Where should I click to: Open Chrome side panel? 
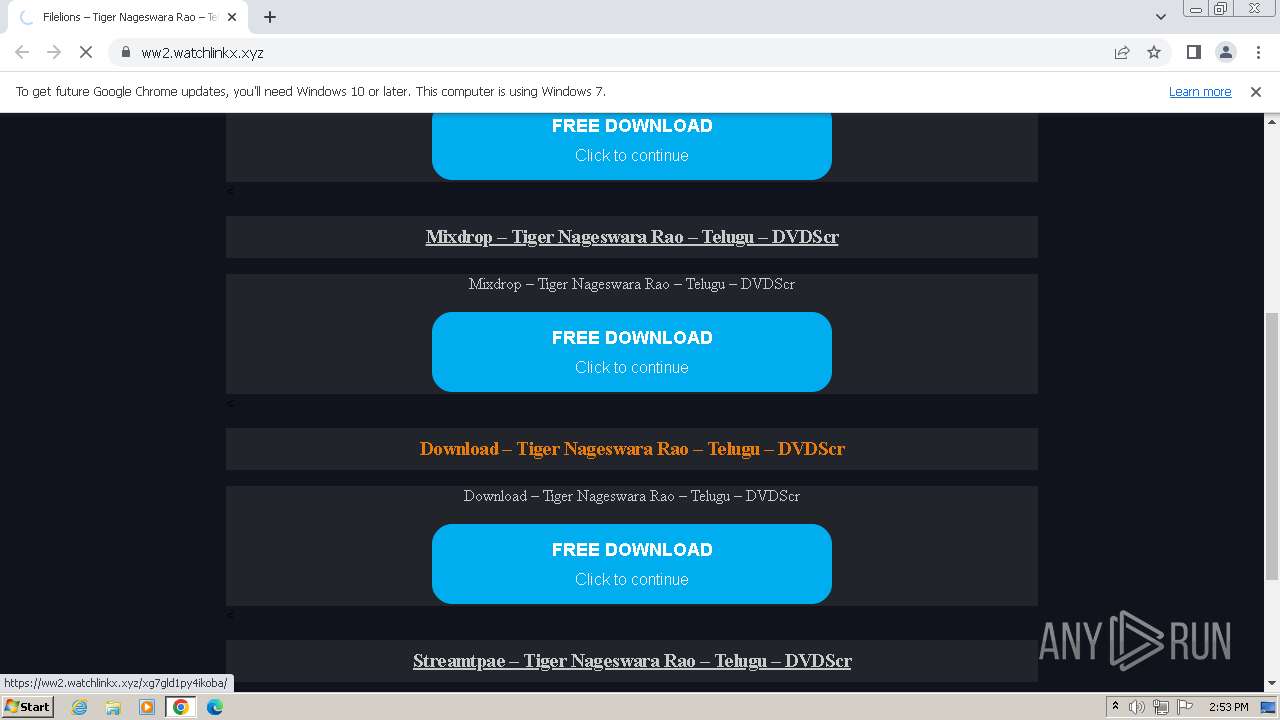pos(1193,52)
